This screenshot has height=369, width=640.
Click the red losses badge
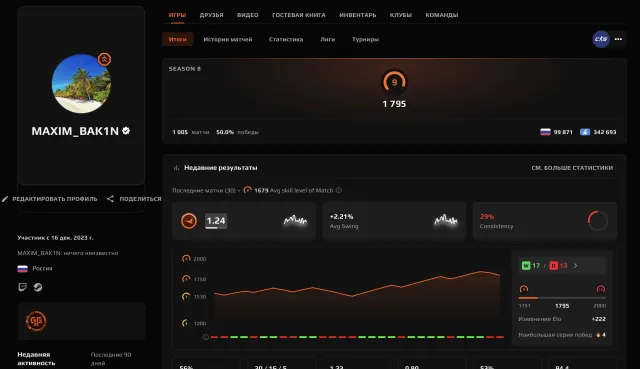[x=553, y=265]
